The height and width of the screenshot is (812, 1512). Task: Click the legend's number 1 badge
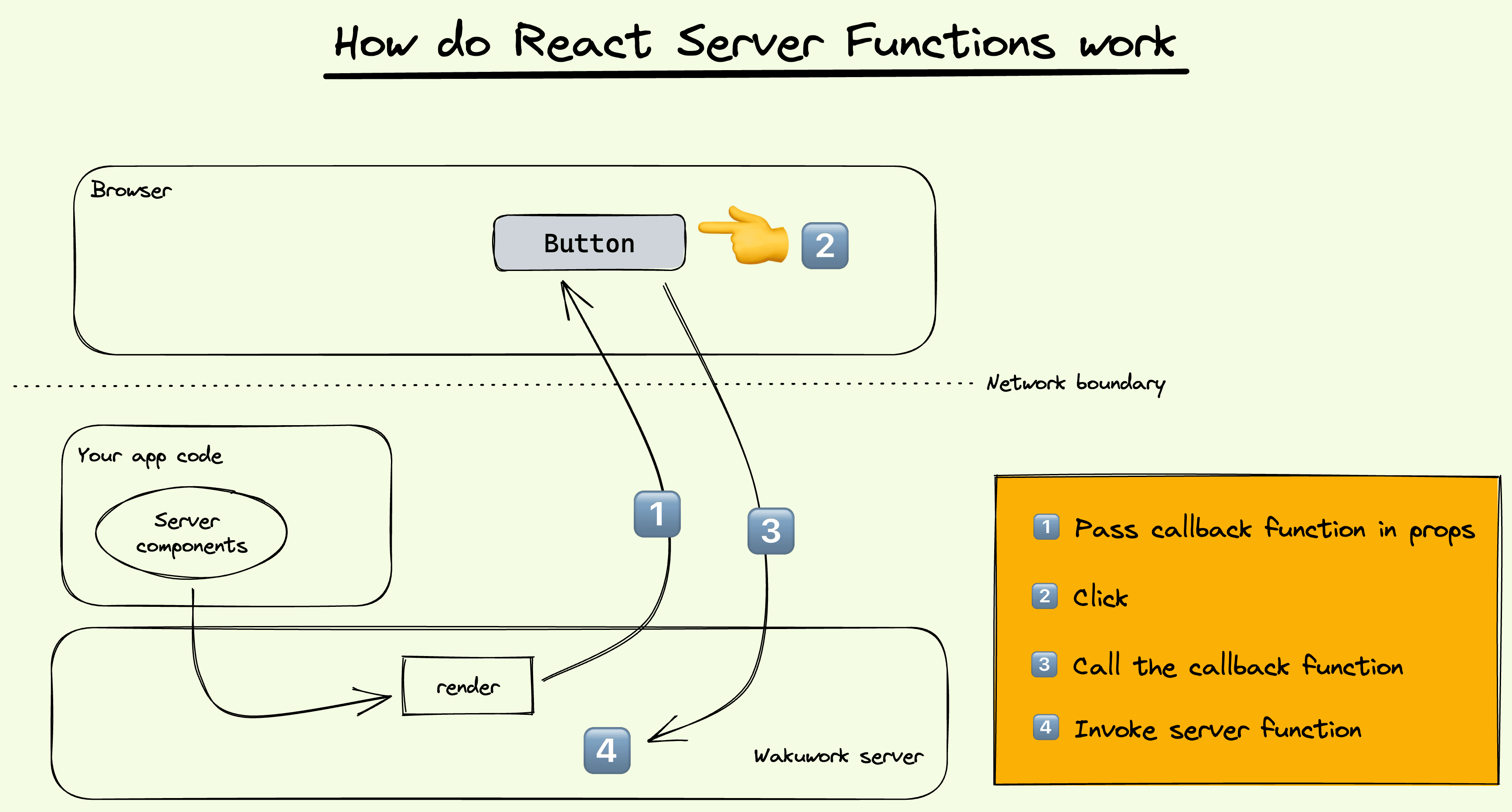[x=1046, y=526]
